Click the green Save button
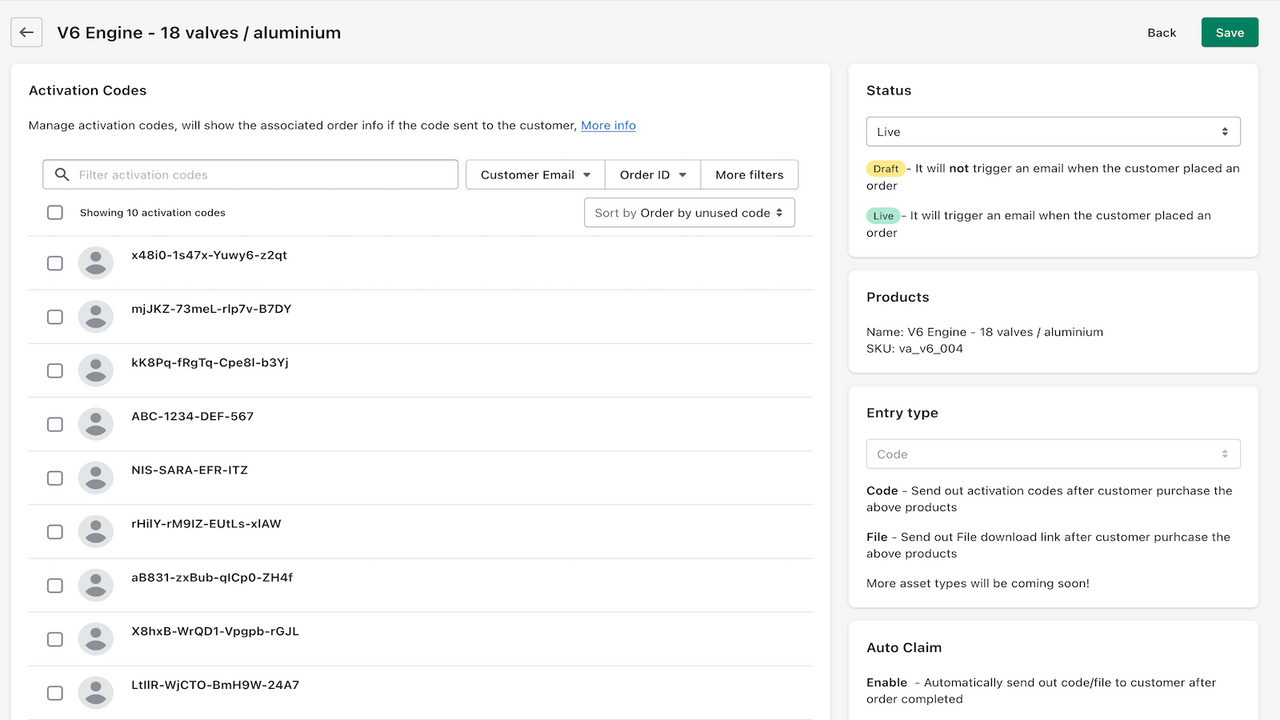Screen dimensions: 1280x720 click(1229, 32)
